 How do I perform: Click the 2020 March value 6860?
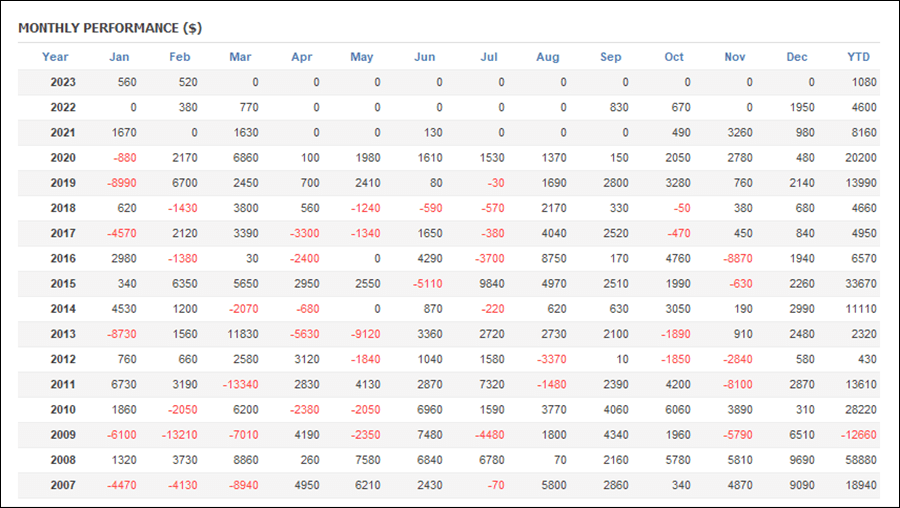pos(246,158)
